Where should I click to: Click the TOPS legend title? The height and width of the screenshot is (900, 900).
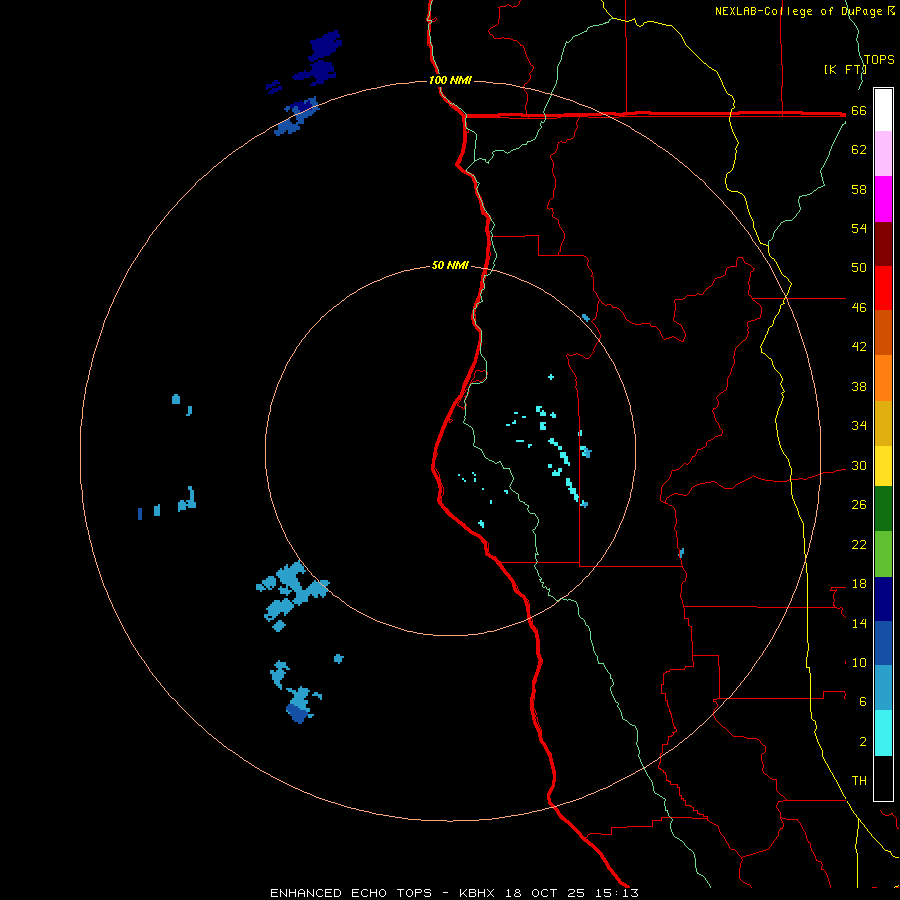879,59
